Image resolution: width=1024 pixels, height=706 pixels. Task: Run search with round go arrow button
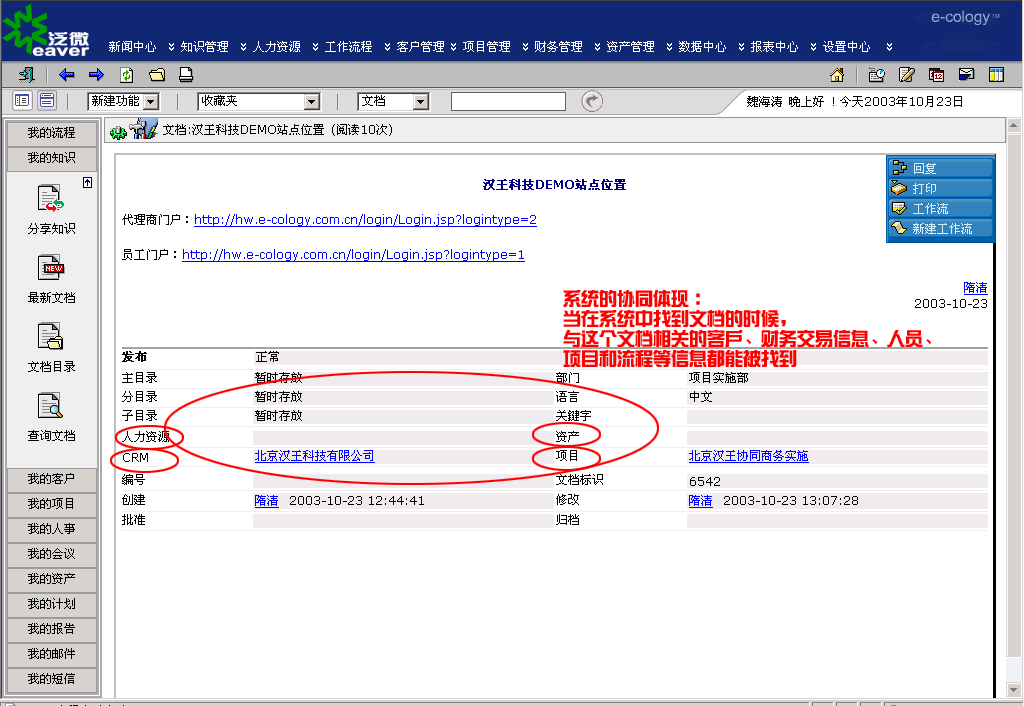point(592,101)
